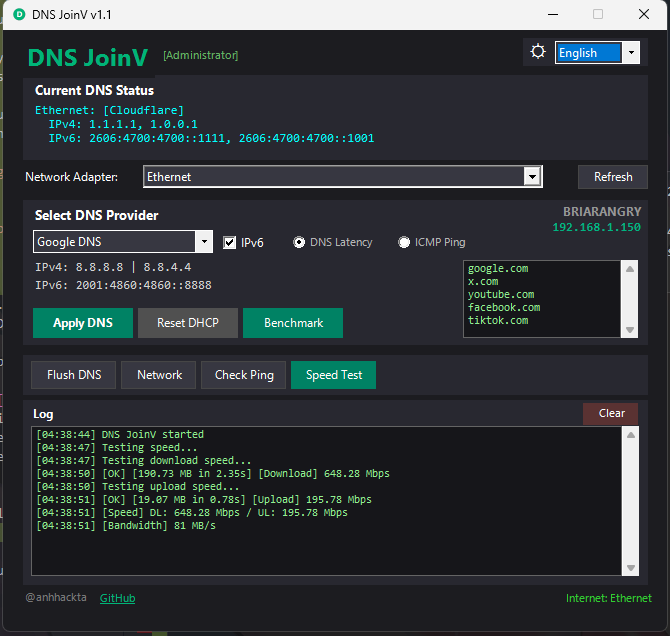
Task: Click the IPv6: 2001:4860:4860::8888 line
Action: pos(123,285)
